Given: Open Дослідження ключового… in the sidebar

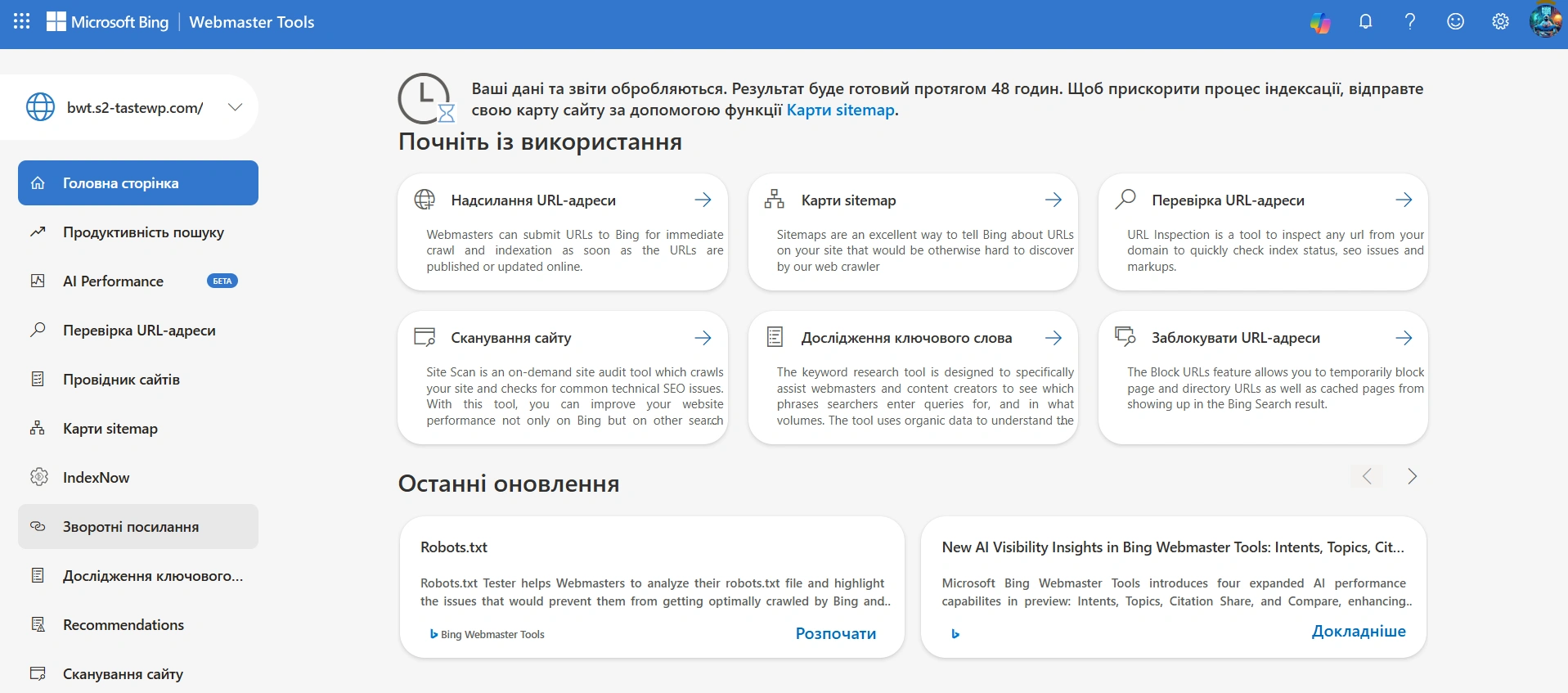Looking at the screenshot, I should 138,576.
